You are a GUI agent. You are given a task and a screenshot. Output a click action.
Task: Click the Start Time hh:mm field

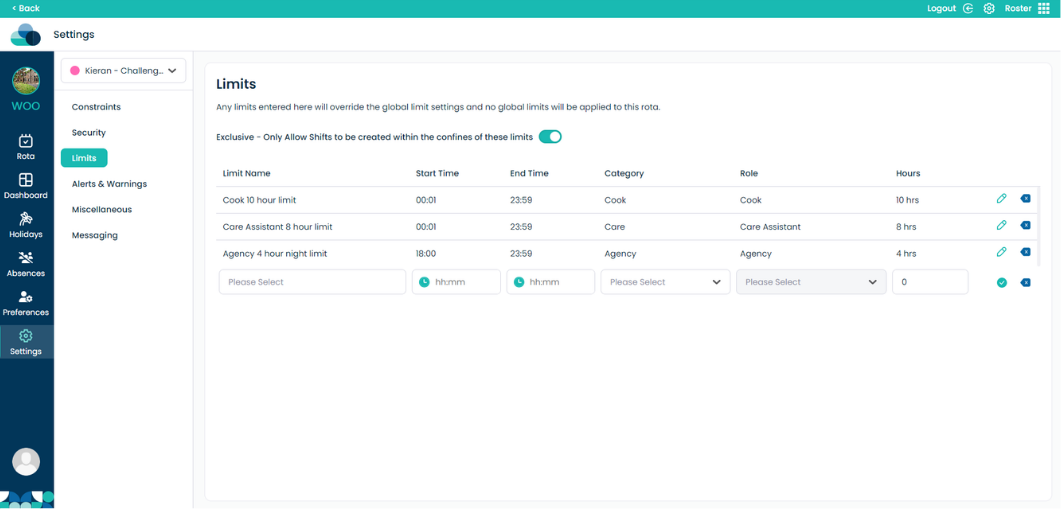[x=456, y=282]
